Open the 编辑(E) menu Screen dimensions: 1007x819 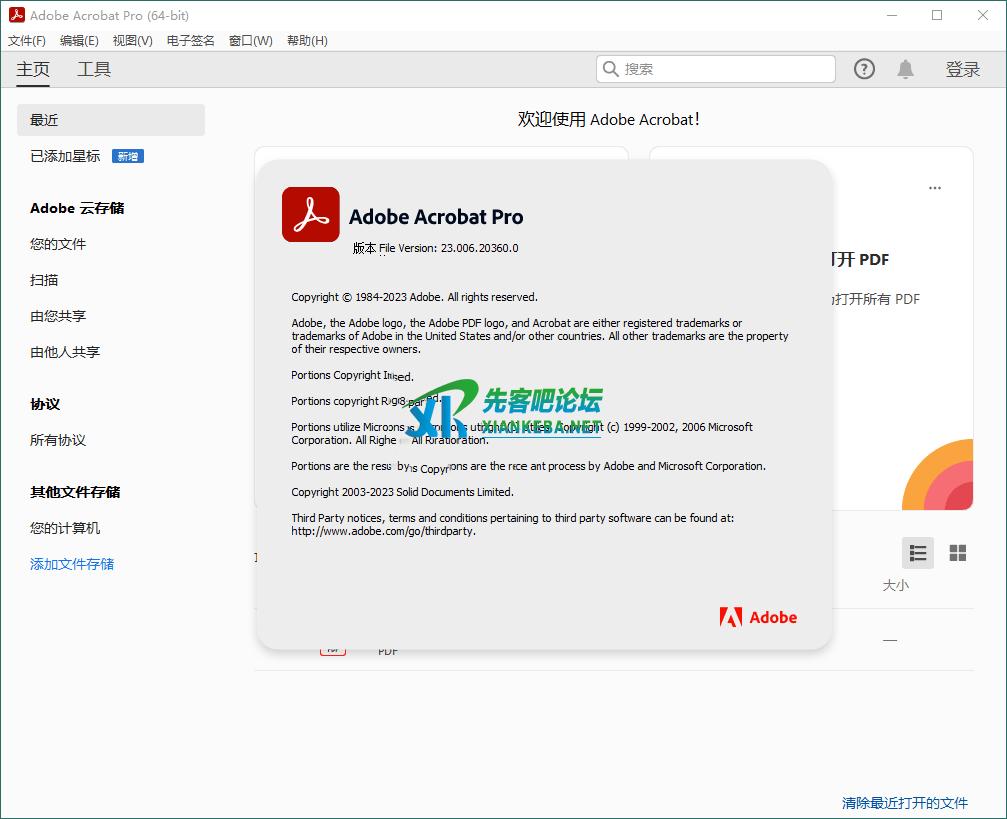pos(79,41)
